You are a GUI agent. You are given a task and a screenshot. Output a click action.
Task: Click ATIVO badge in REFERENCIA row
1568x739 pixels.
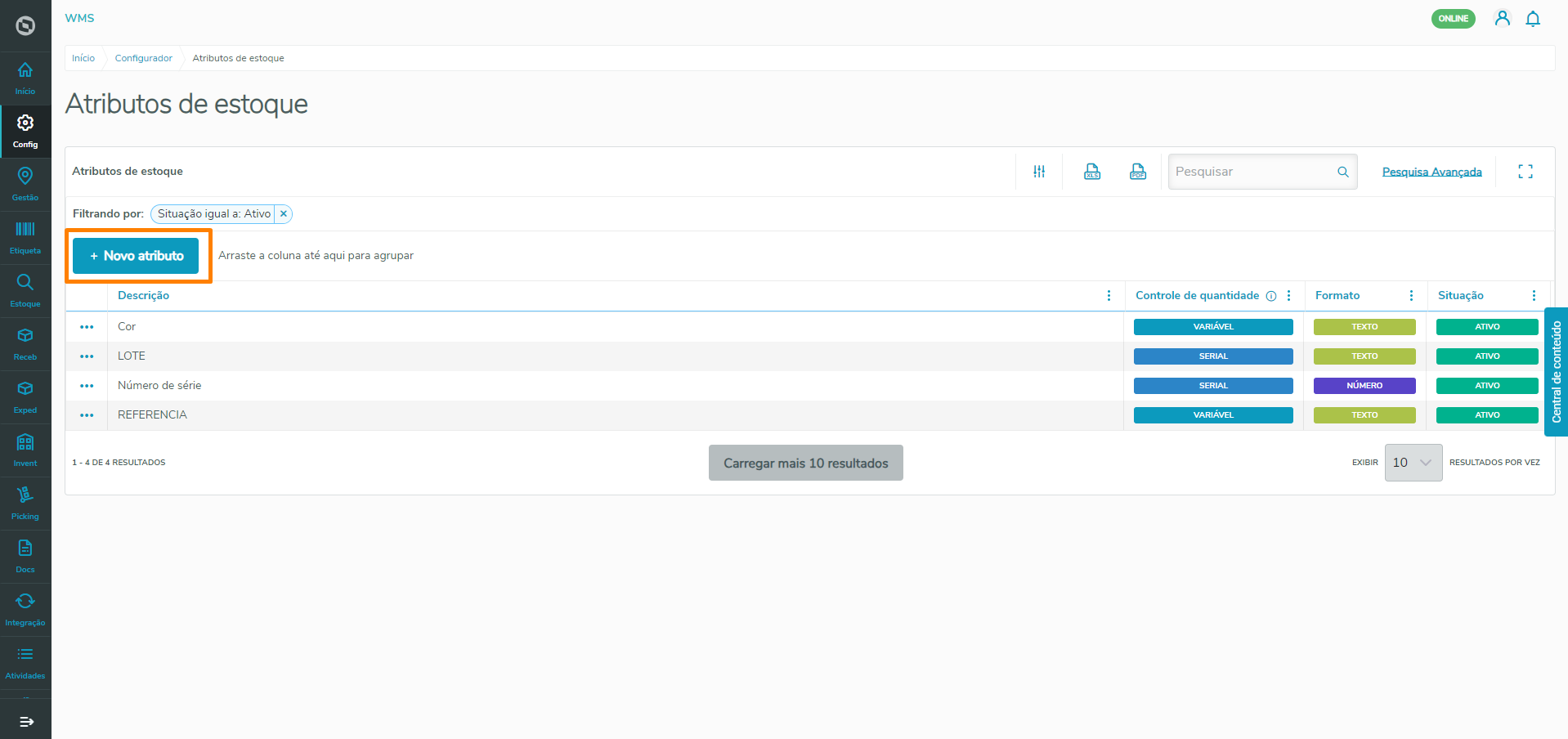pos(1487,415)
